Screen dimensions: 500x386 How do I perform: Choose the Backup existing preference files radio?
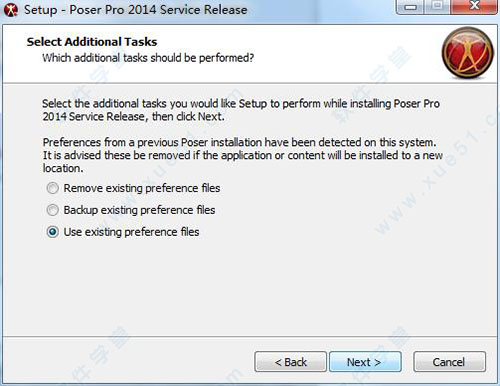click(53, 210)
